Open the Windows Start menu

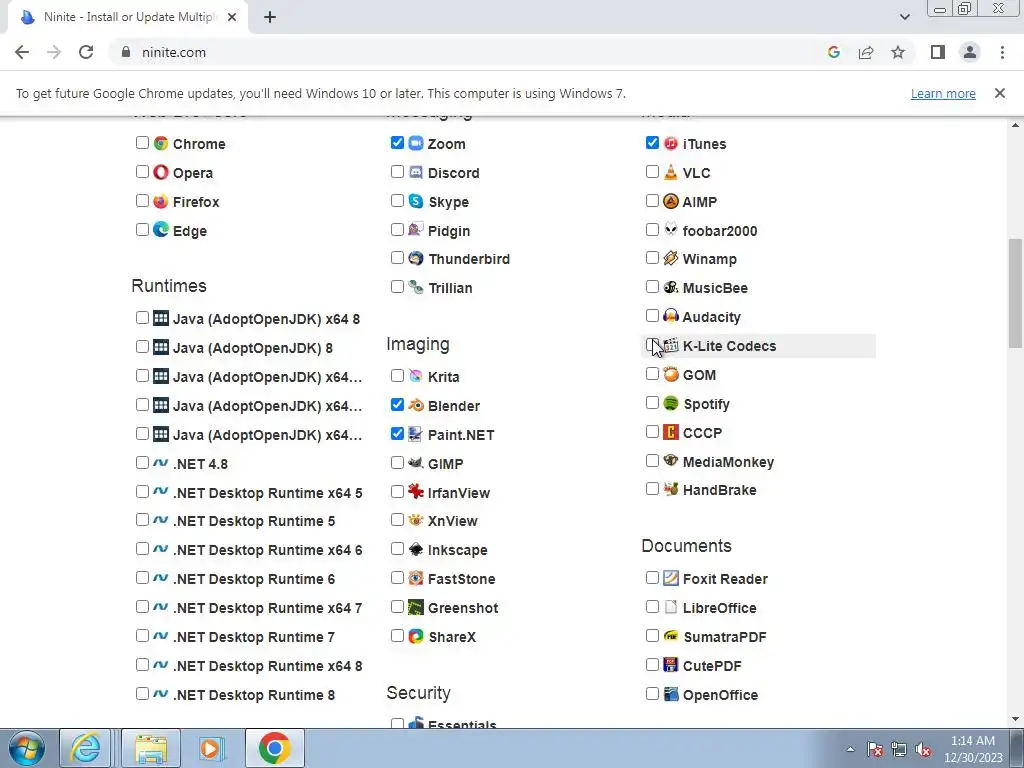(x=27, y=748)
